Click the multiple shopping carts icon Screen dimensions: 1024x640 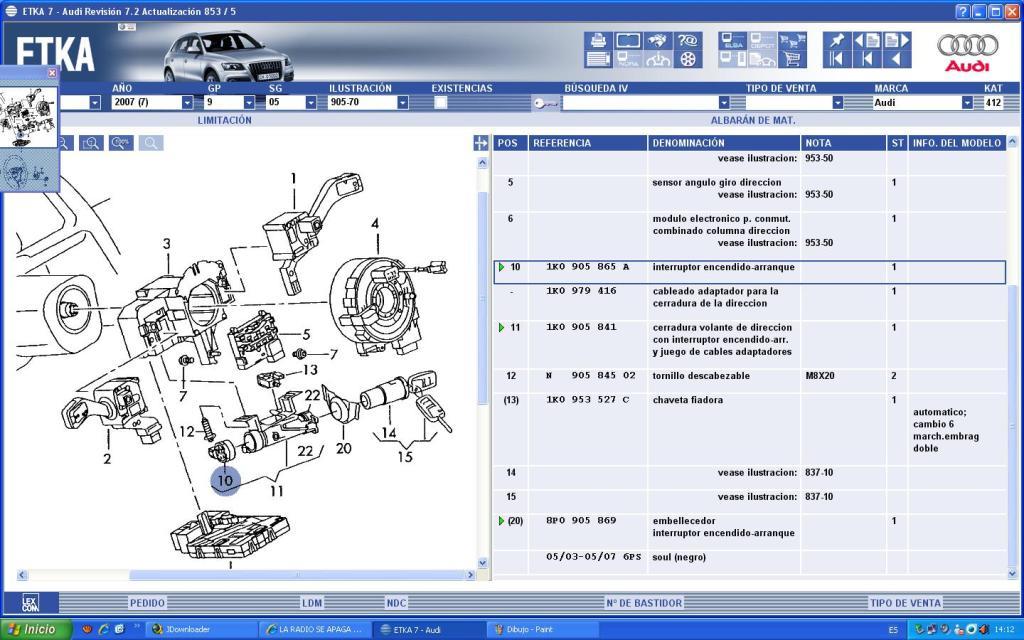point(792,40)
